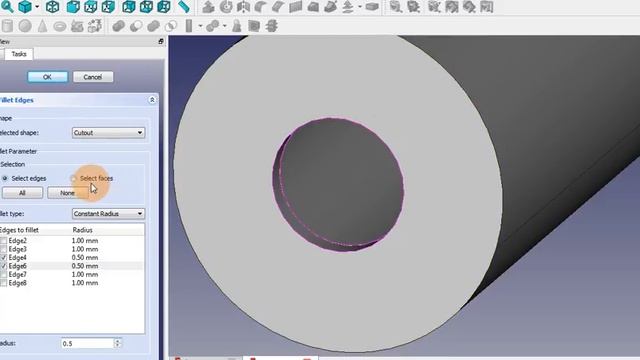Set front view with solid-face cube icon
The height and width of the screenshot is (360, 640).
click(73, 7)
